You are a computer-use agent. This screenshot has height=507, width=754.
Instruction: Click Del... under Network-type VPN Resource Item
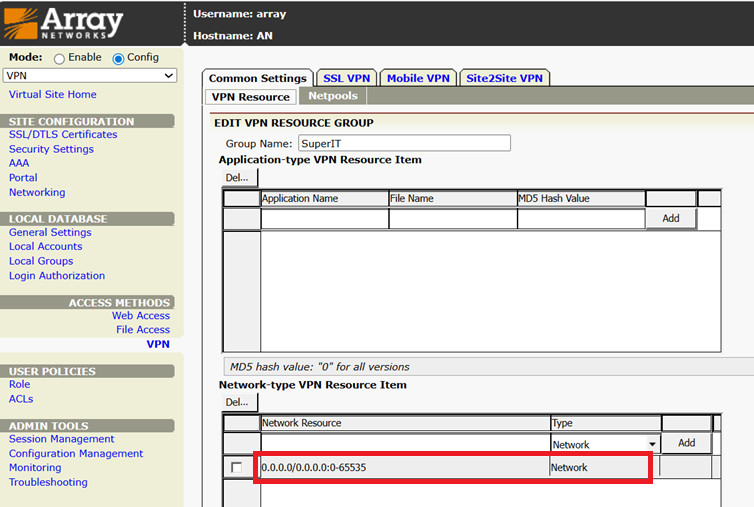(237, 402)
